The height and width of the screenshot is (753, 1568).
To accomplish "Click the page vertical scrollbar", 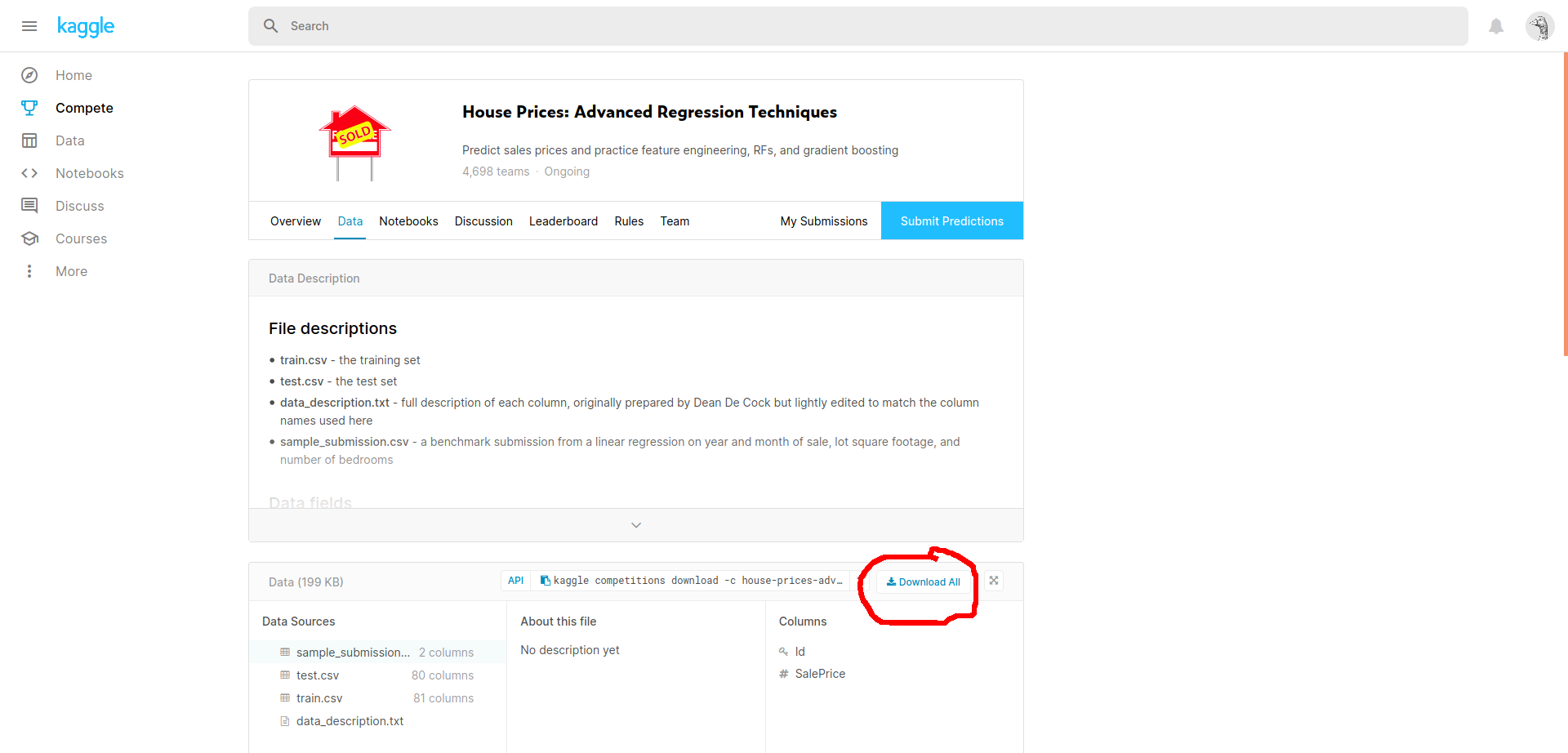I will tap(1565, 204).
